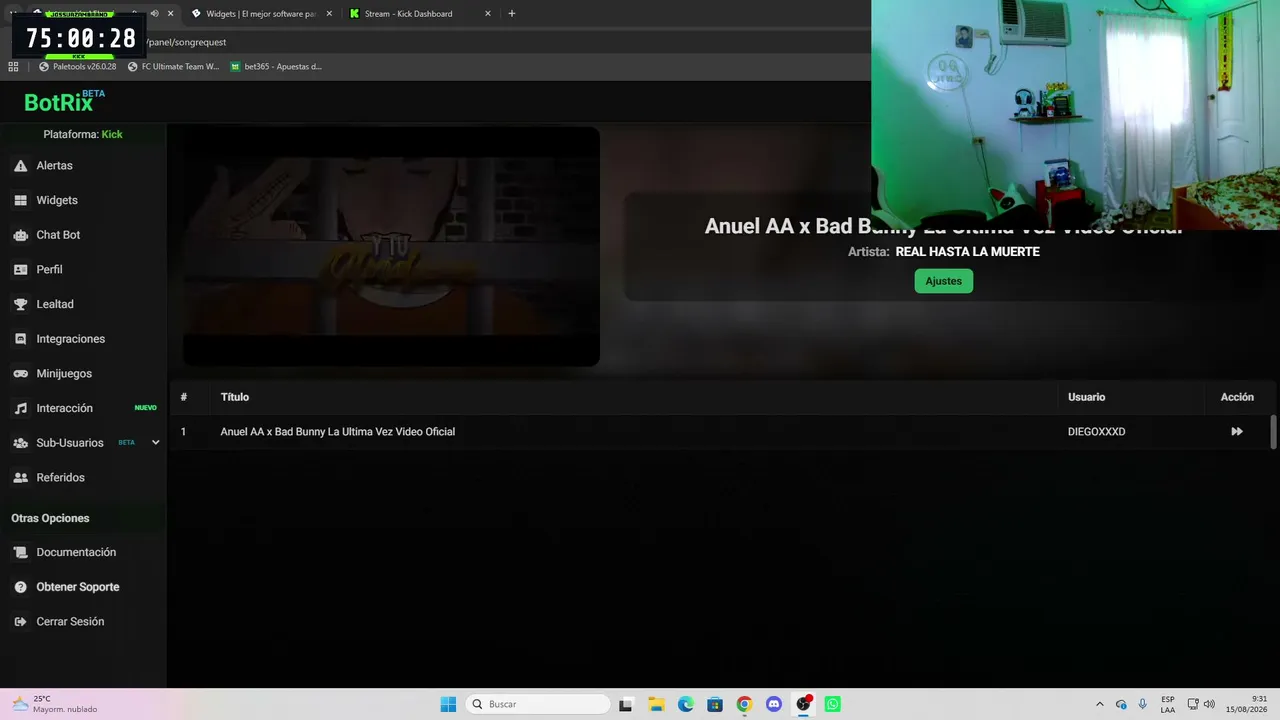
Task: Close the Stream - Kick Dashboard tab
Action: [488, 14]
